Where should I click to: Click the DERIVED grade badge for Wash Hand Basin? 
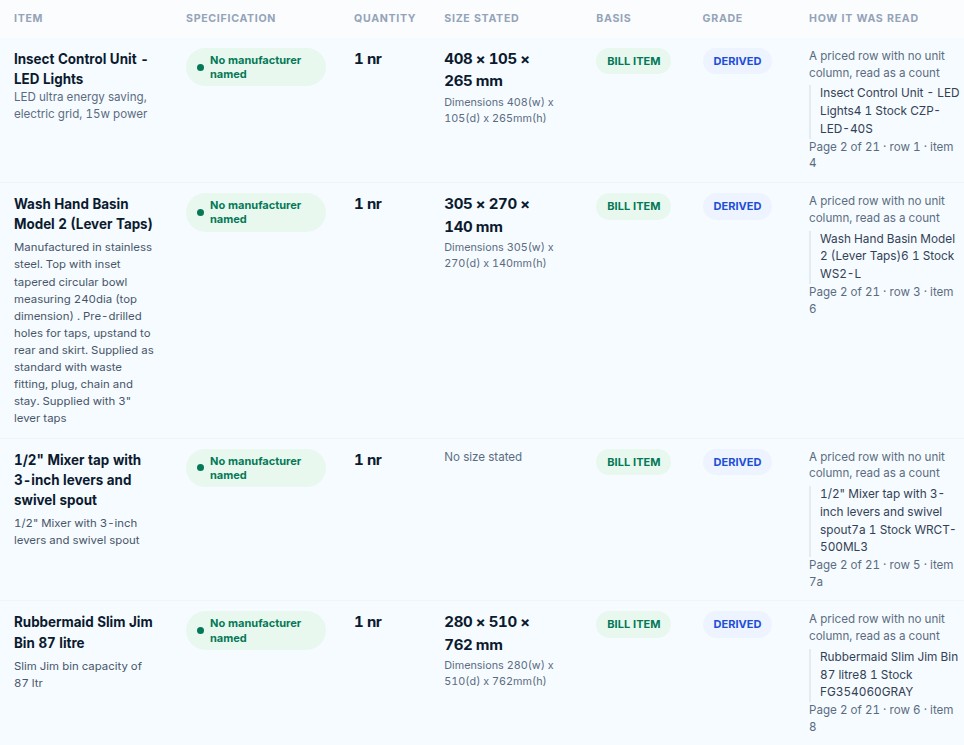737,206
